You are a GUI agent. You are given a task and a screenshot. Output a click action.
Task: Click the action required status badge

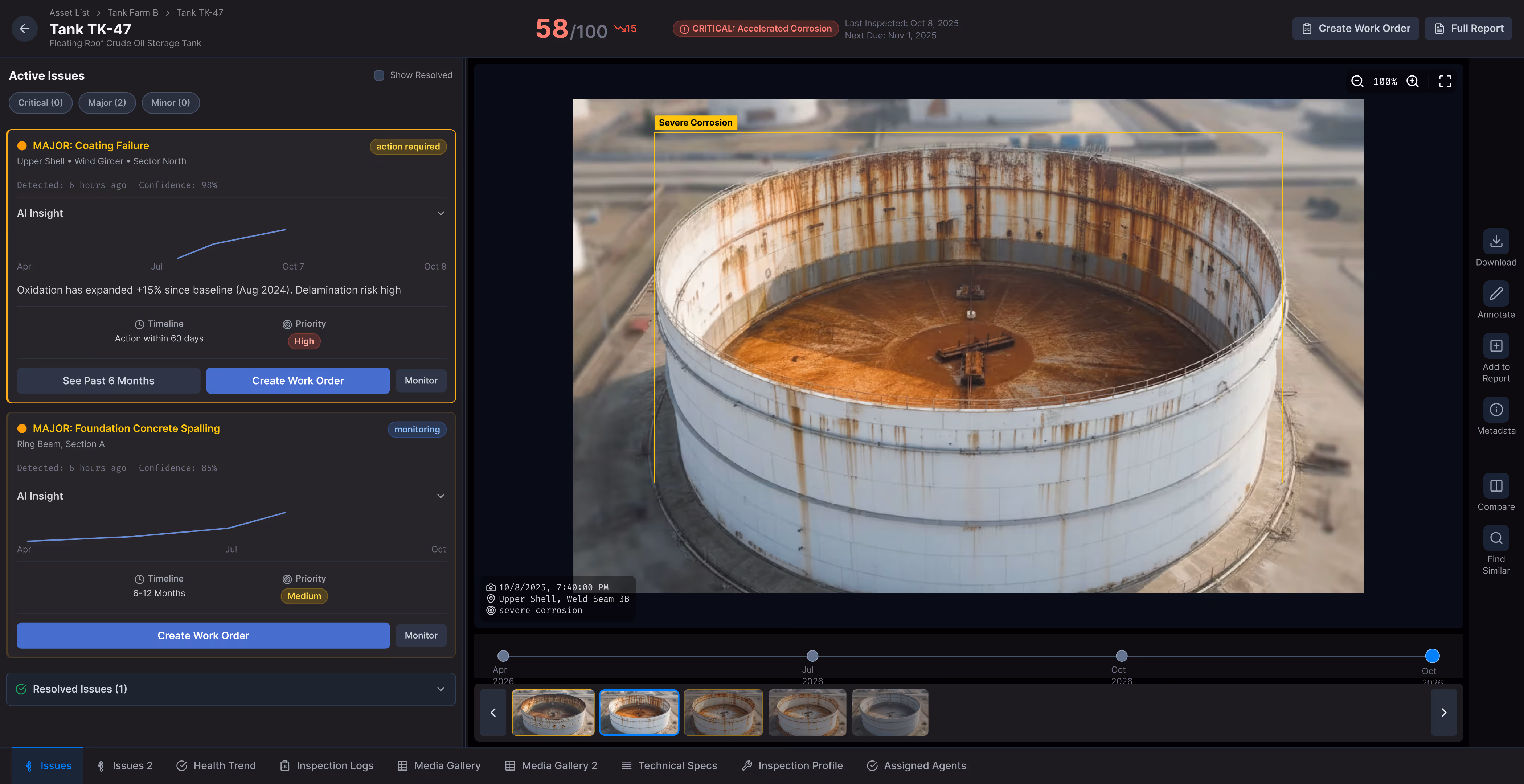[408, 147]
